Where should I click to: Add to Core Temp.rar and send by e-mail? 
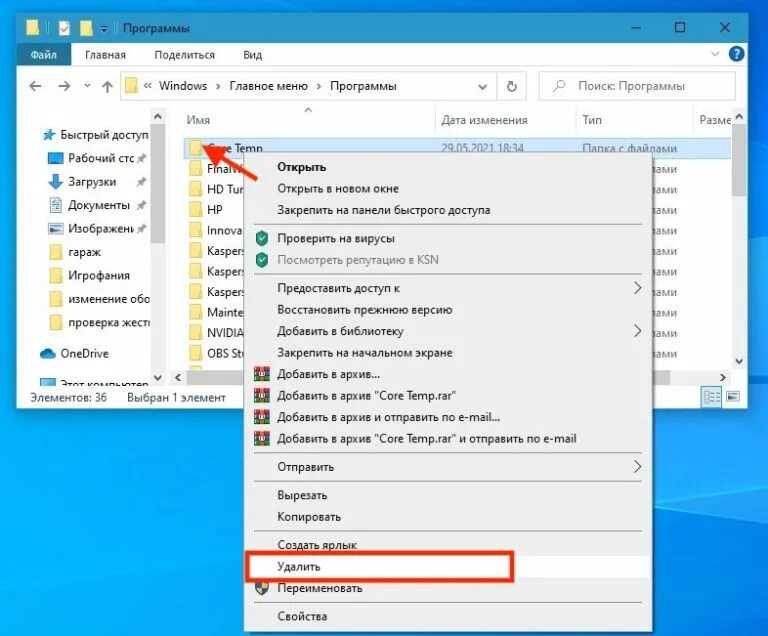(448, 439)
